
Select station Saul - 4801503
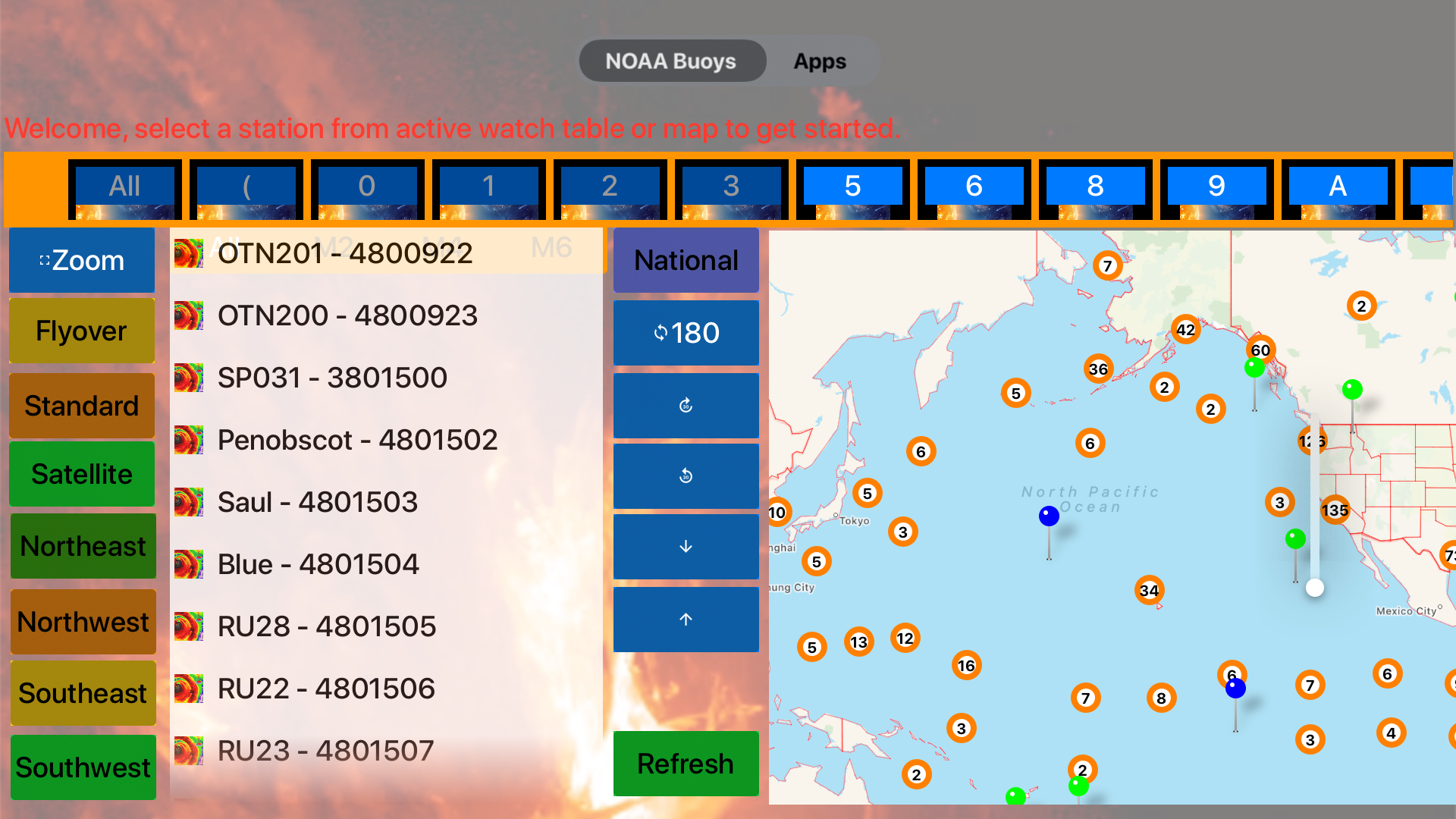click(387, 502)
